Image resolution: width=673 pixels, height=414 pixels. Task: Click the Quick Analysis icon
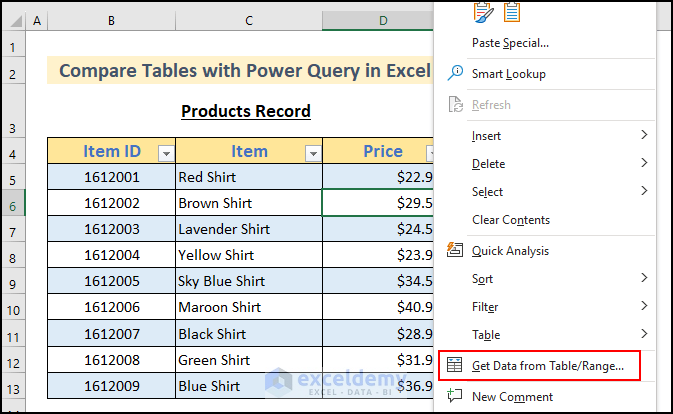pyautogui.click(x=455, y=250)
